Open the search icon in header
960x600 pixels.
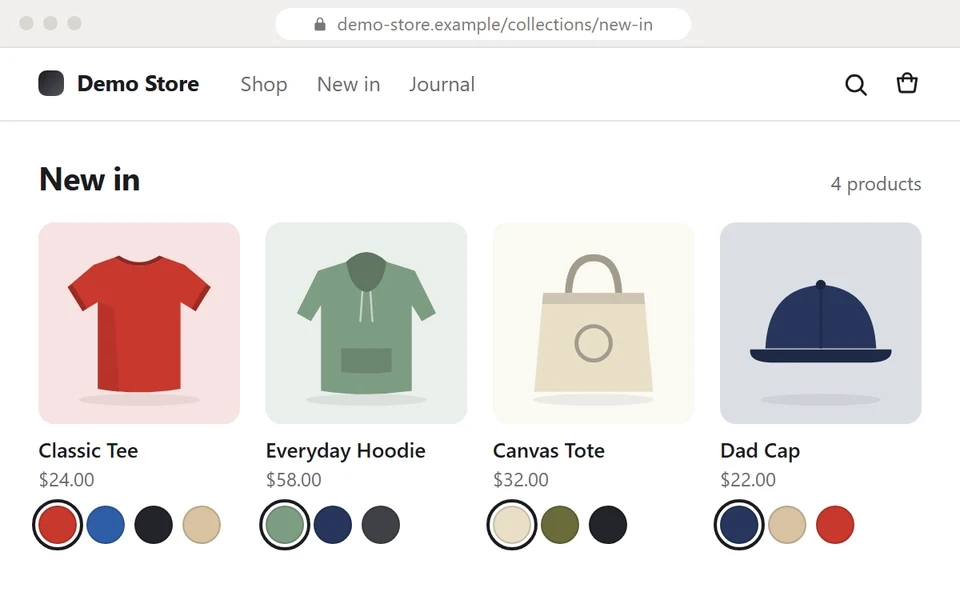tap(856, 84)
